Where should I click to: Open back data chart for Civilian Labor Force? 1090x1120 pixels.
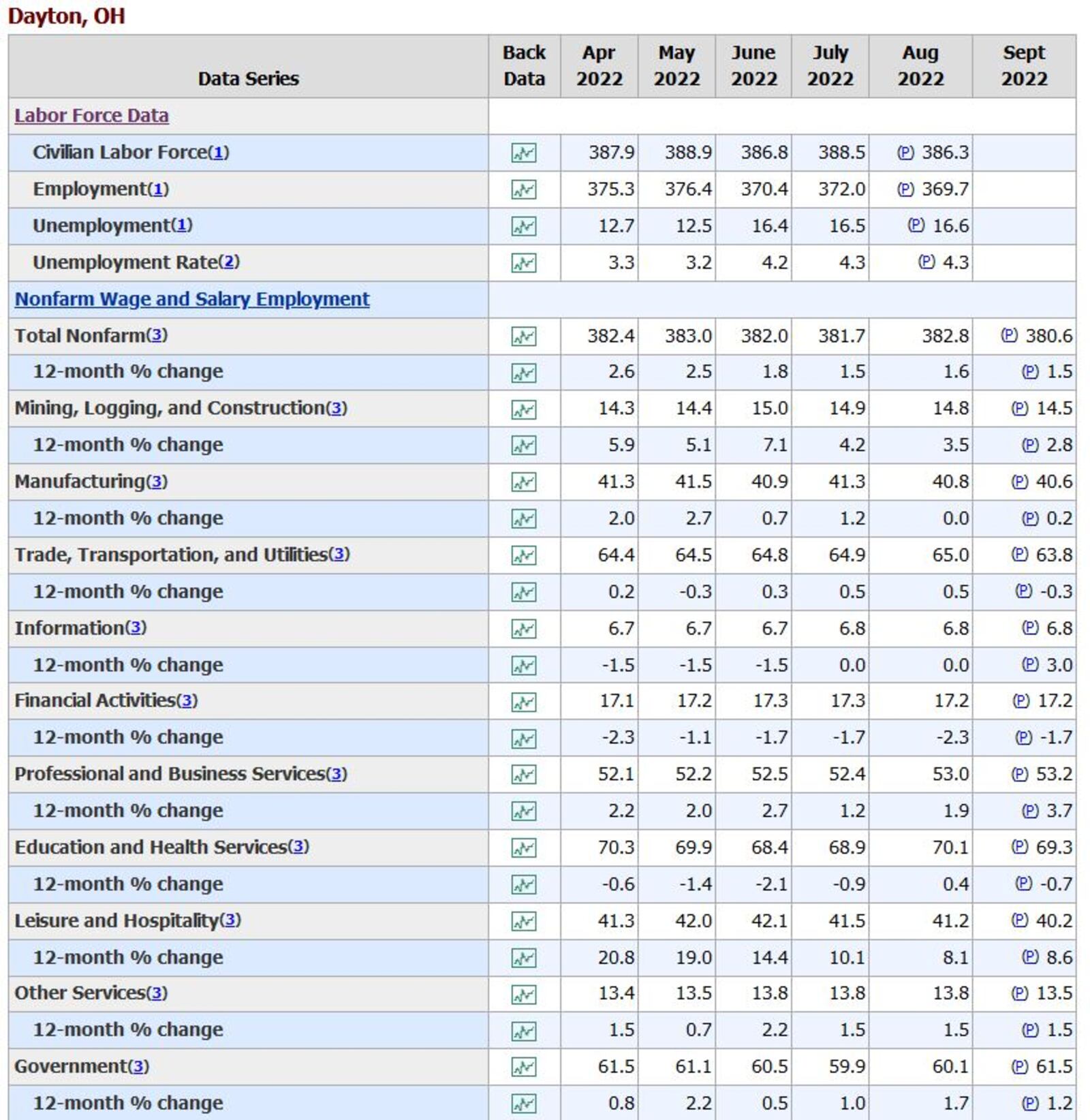525,152
